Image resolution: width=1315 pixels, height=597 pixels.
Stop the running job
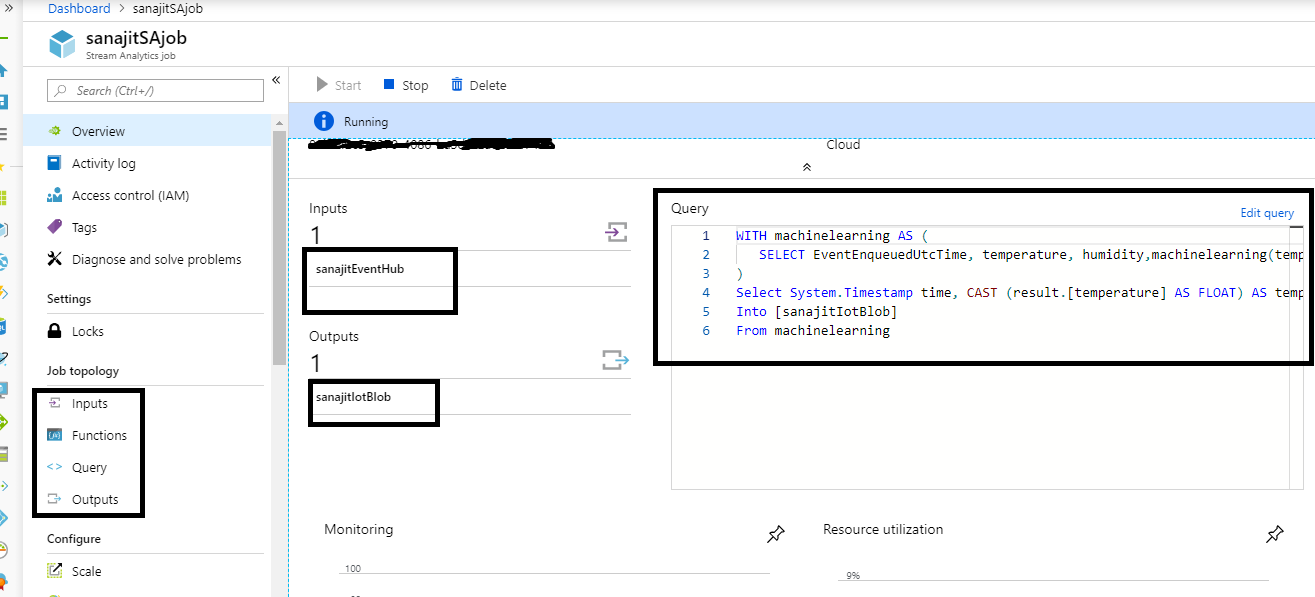tap(405, 84)
